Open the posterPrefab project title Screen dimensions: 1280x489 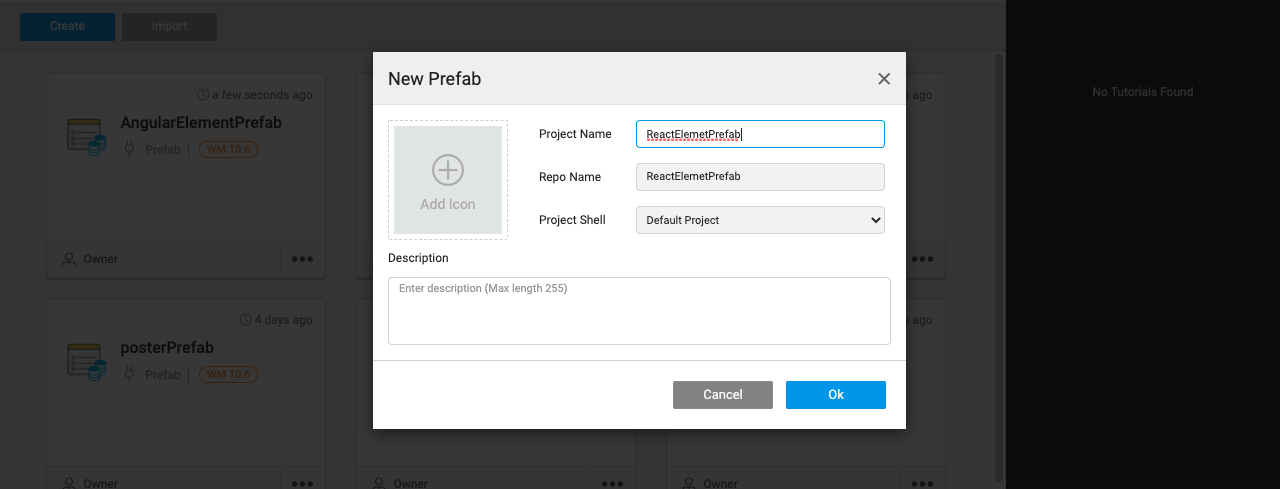pyautogui.click(x=167, y=348)
